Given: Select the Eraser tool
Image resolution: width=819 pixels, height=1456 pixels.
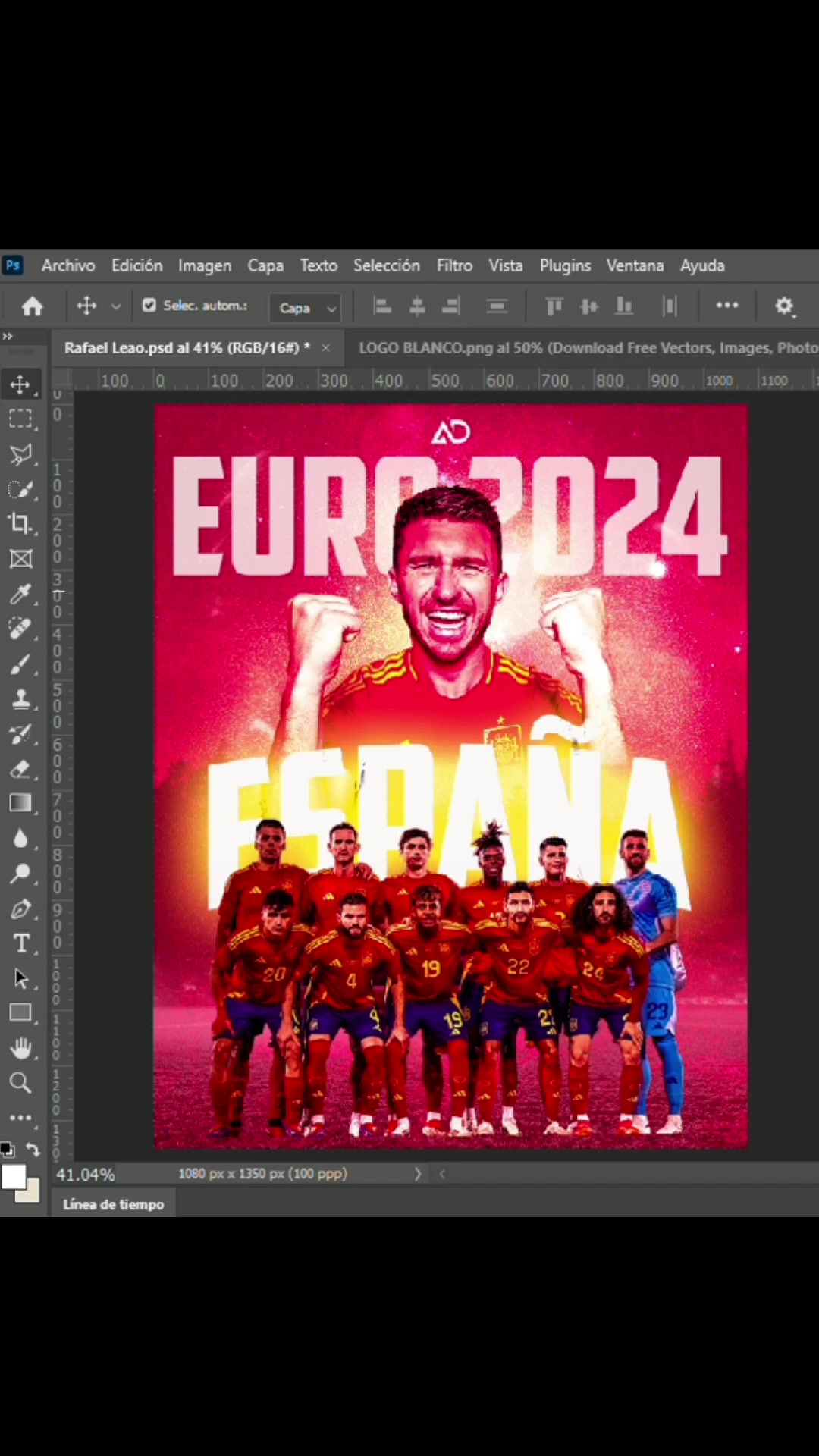Looking at the screenshot, I should coord(20,769).
